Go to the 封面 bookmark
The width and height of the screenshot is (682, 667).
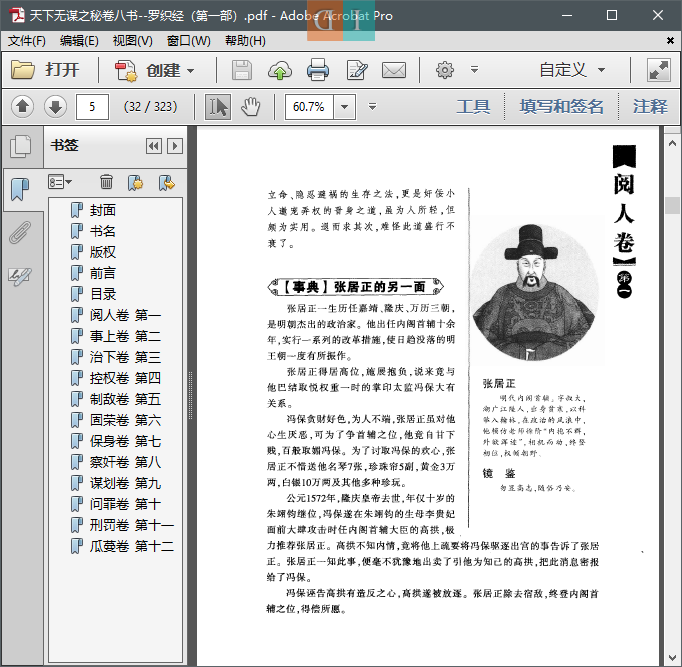(x=103, y=210)
